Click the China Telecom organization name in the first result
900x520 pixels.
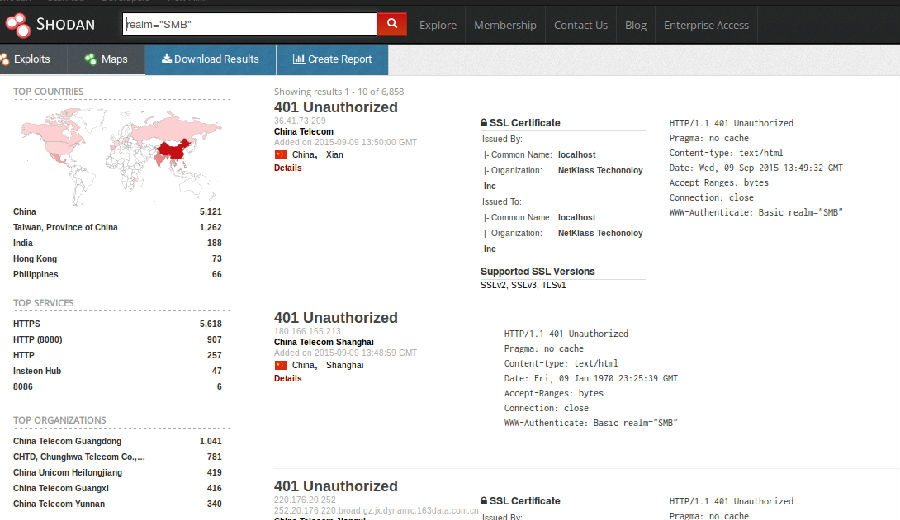[x=304, y=131]
